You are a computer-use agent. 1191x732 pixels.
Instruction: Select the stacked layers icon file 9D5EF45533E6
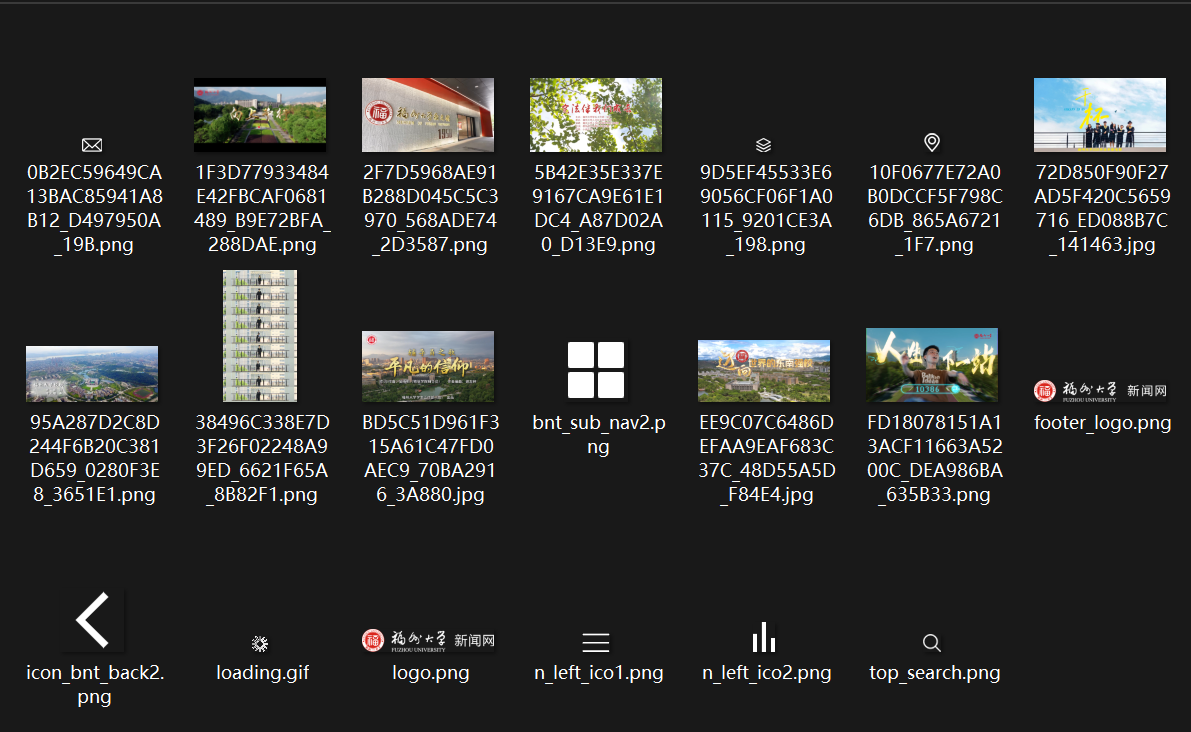pyautogui.click(x=763, y=145)
